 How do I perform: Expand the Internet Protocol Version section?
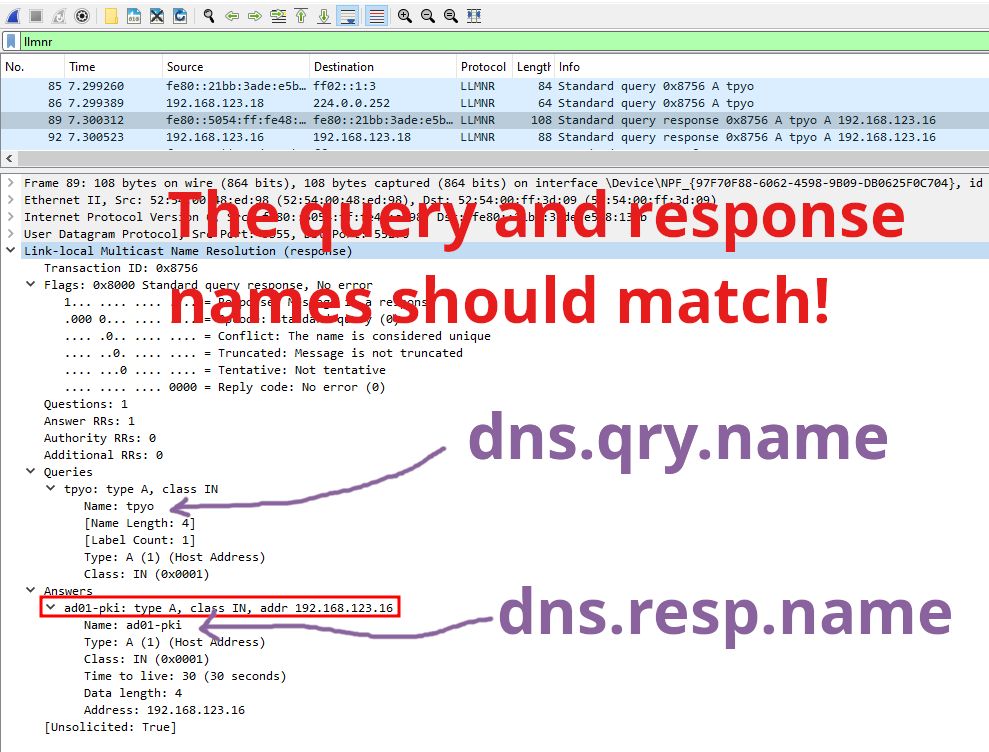[x=10, y=217]
